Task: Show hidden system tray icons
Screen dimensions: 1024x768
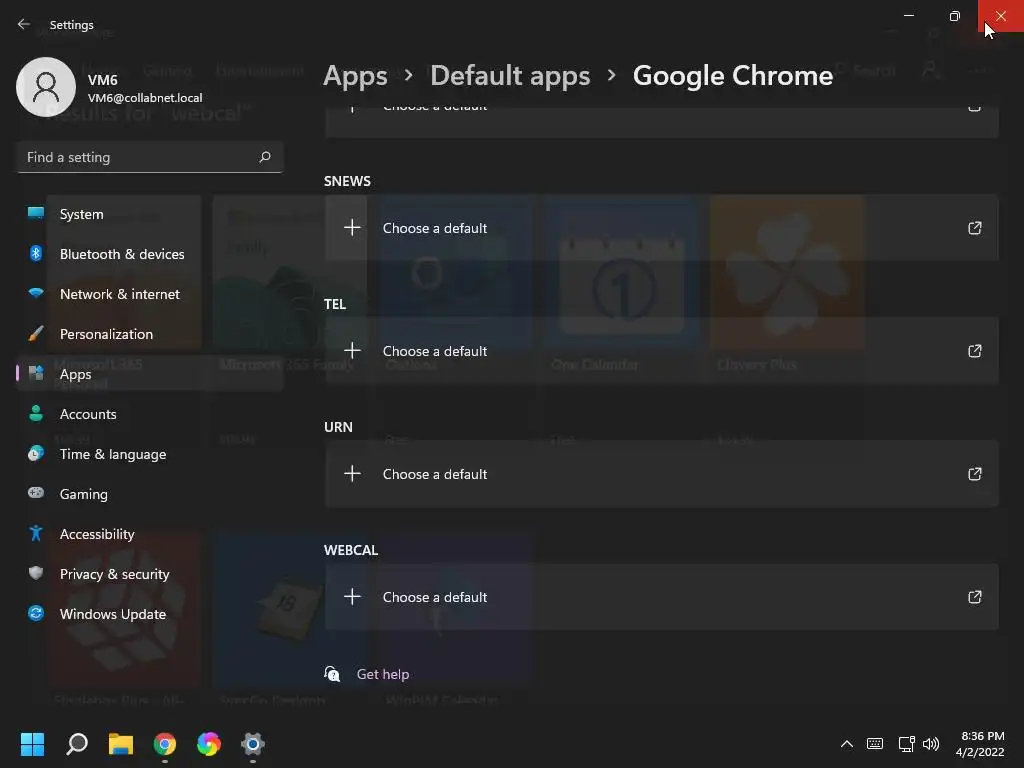Action: (846, 744)
